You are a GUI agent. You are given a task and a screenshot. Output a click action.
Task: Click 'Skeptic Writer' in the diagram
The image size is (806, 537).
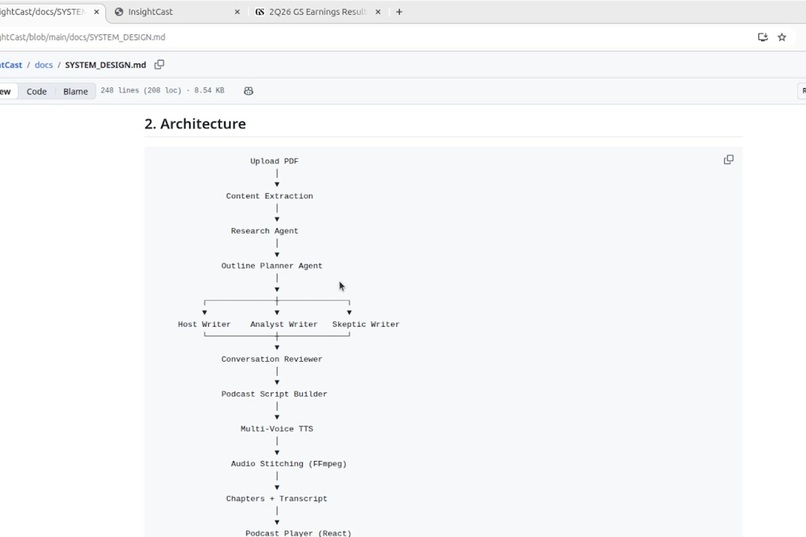pyautogui.click(x=365, y=324)
